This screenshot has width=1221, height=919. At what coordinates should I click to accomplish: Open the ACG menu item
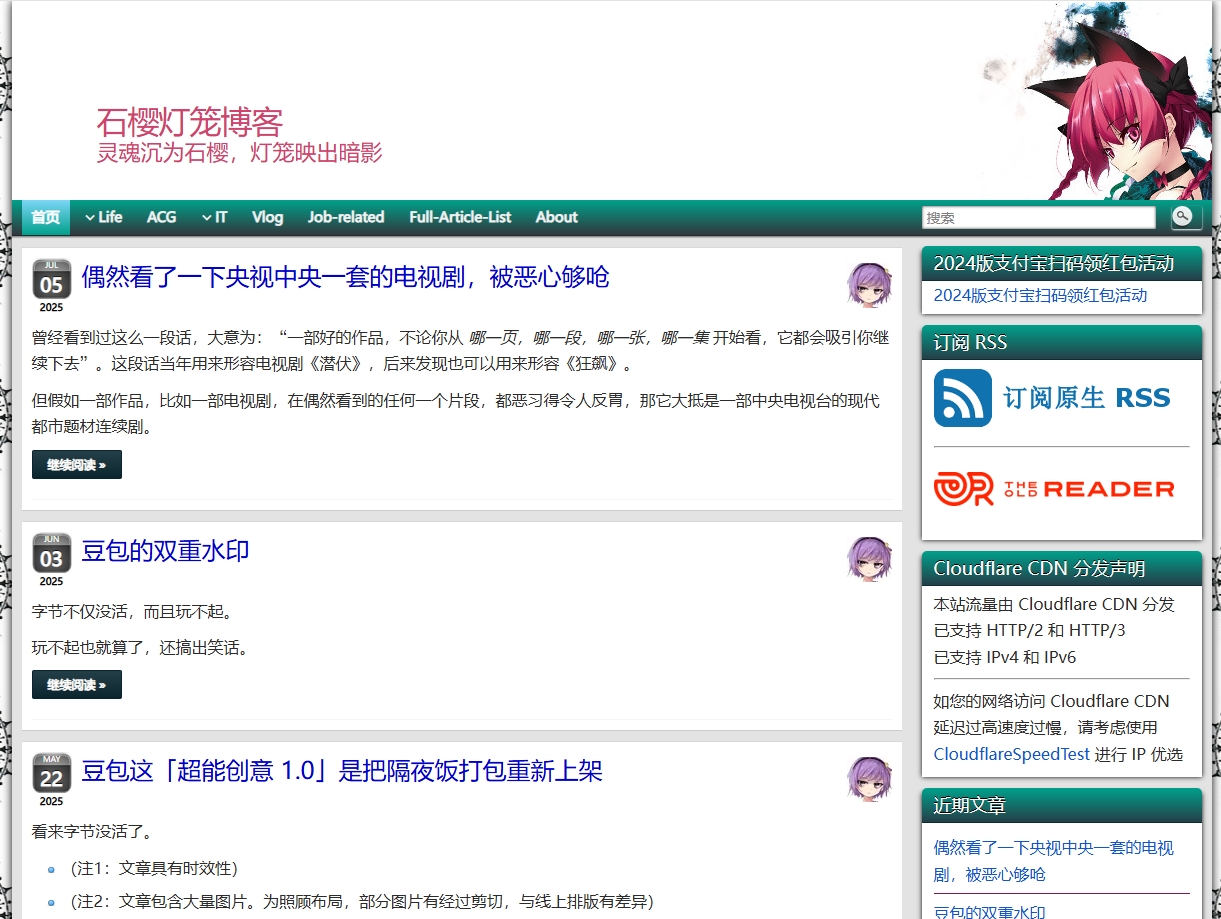click(161, 217)
